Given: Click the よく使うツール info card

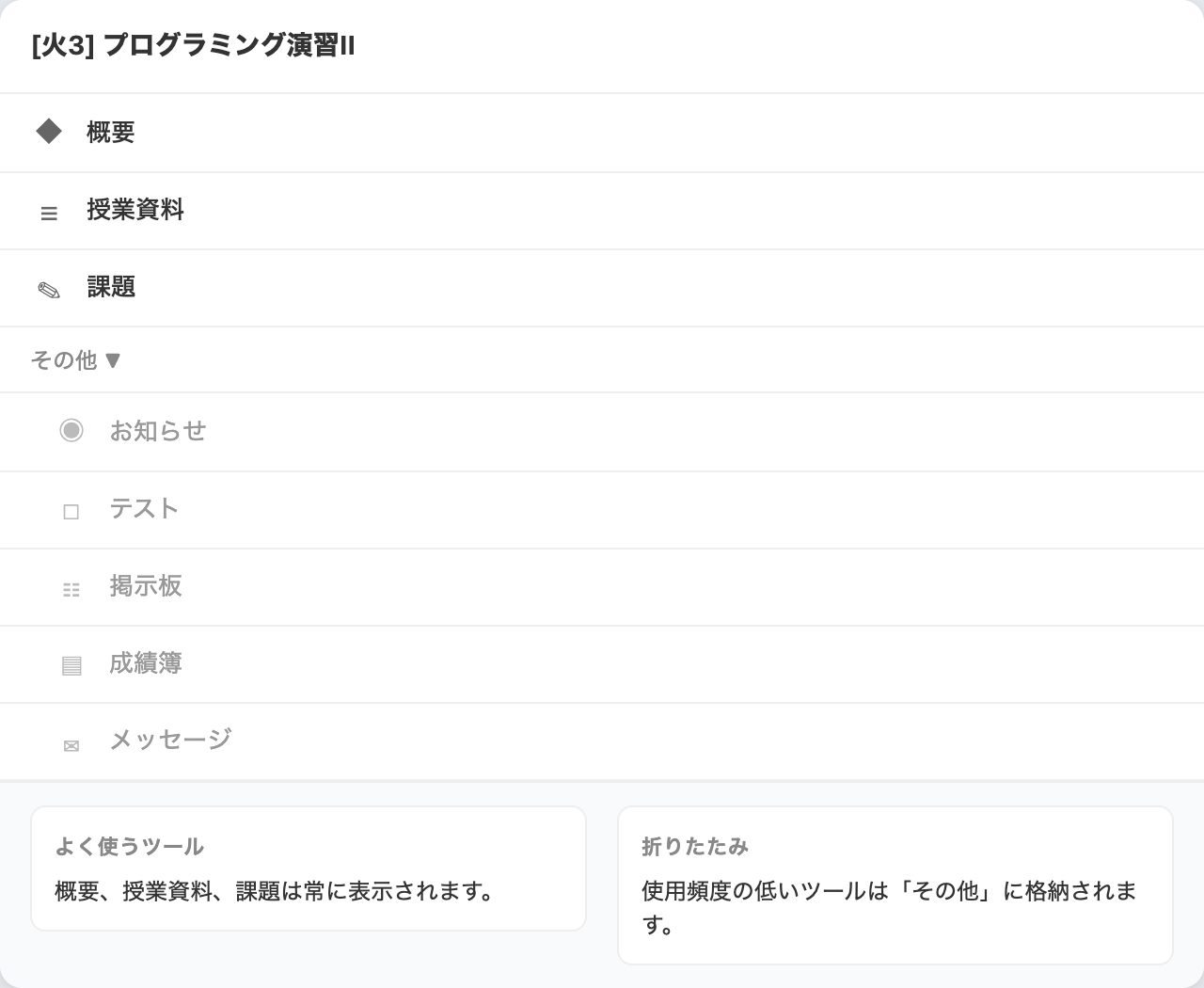Looking at the screenshot, I should 309,867.
